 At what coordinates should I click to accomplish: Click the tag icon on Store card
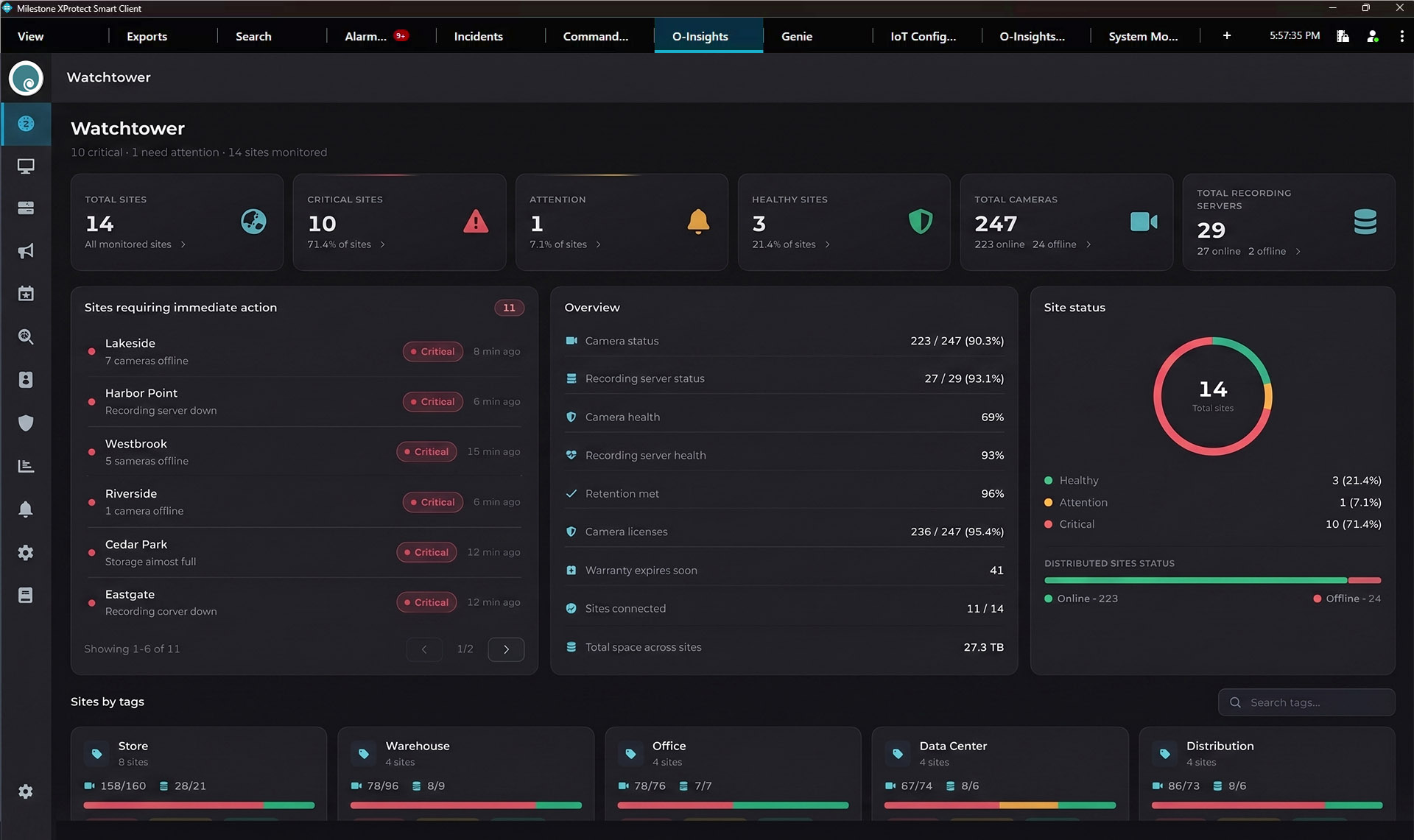click(96, 753)
